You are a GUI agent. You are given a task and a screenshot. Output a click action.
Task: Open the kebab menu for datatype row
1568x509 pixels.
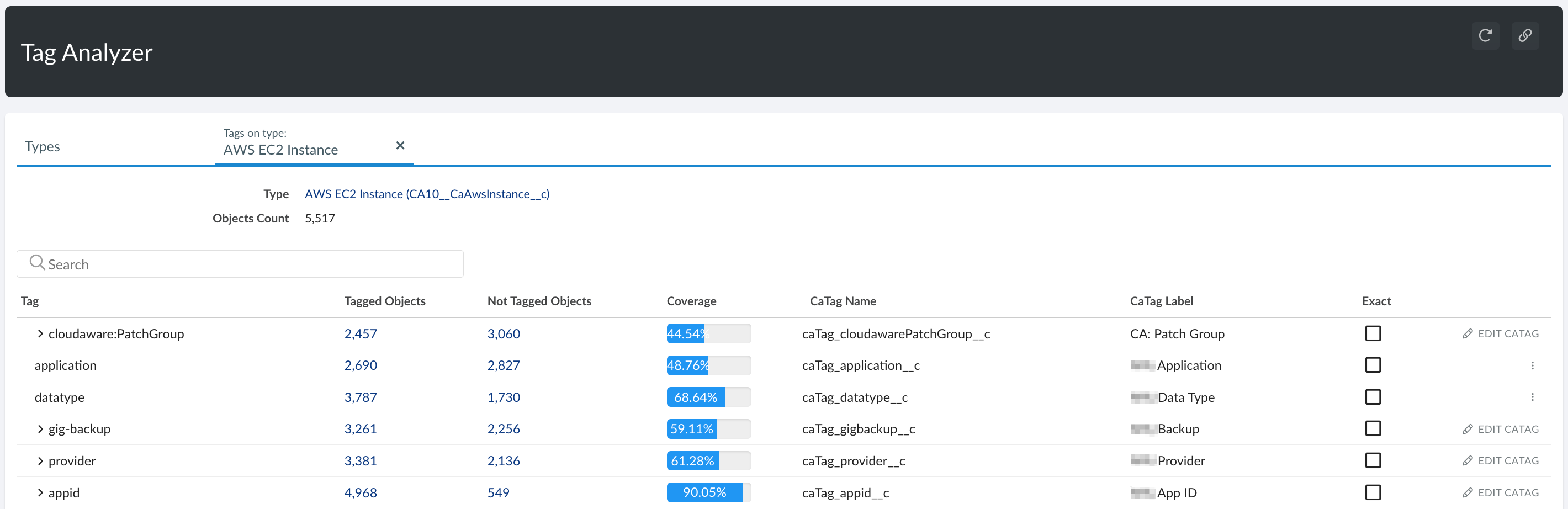point(1532,397)
